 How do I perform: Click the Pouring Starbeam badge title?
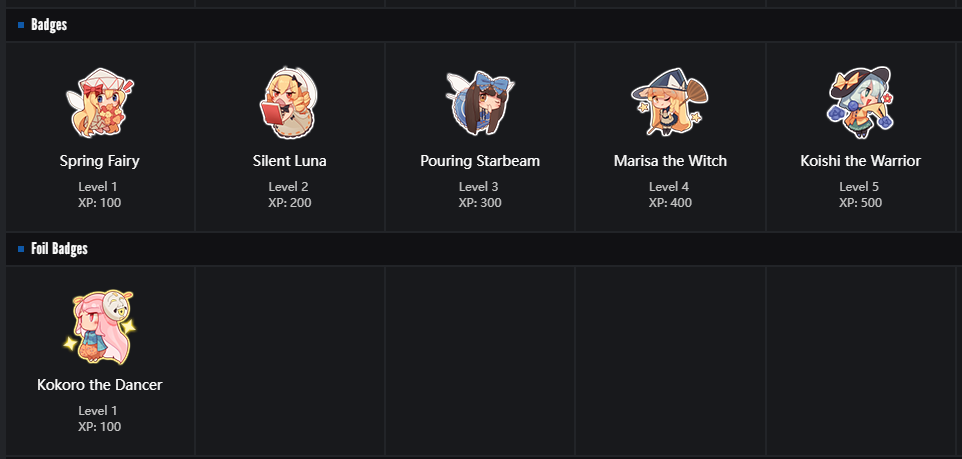480,161
